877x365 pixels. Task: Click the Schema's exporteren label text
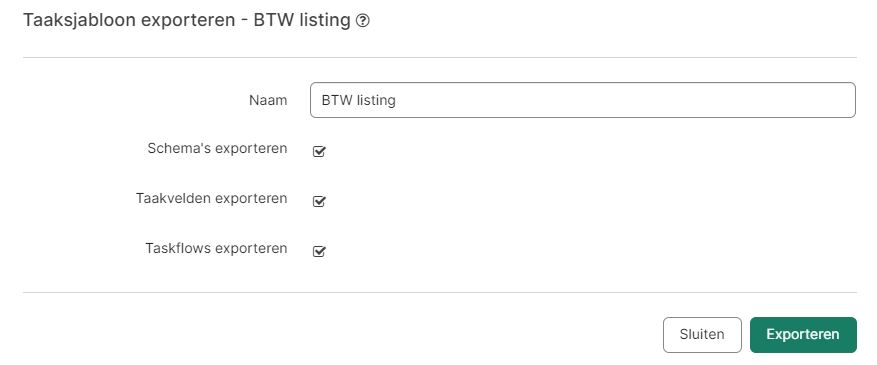point(217,149)
